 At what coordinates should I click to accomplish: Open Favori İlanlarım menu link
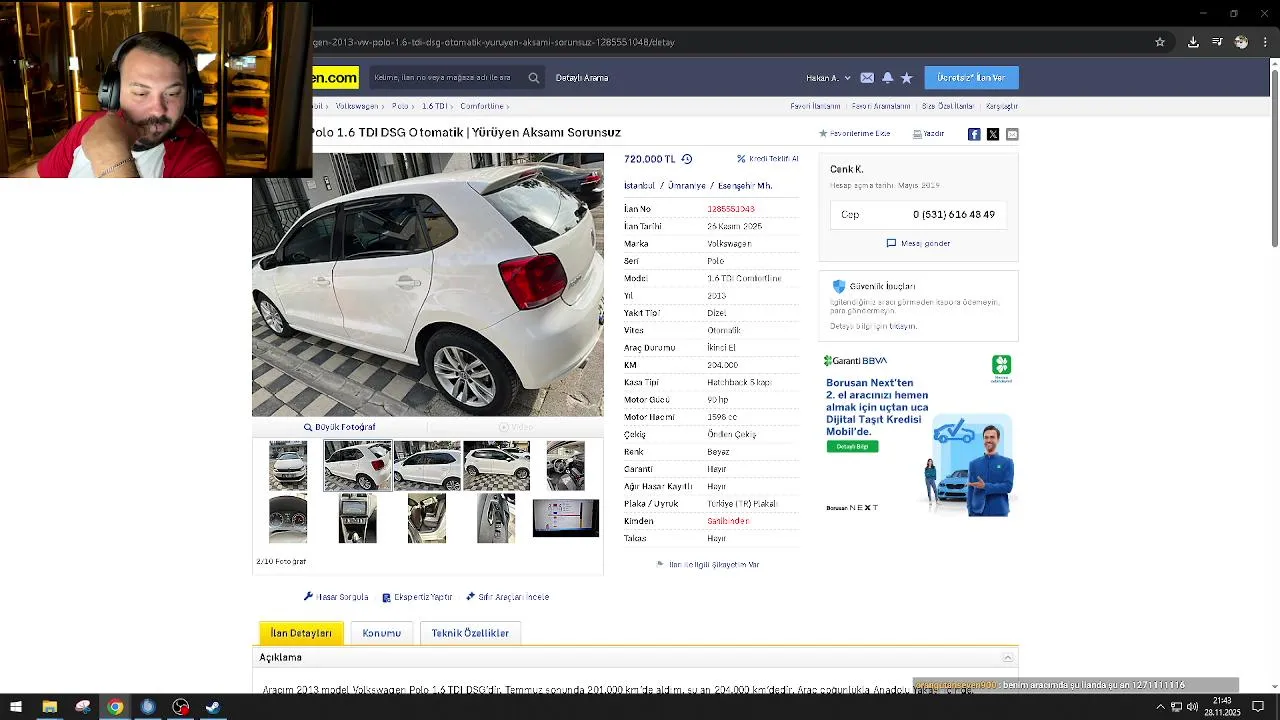coord(815,106)
